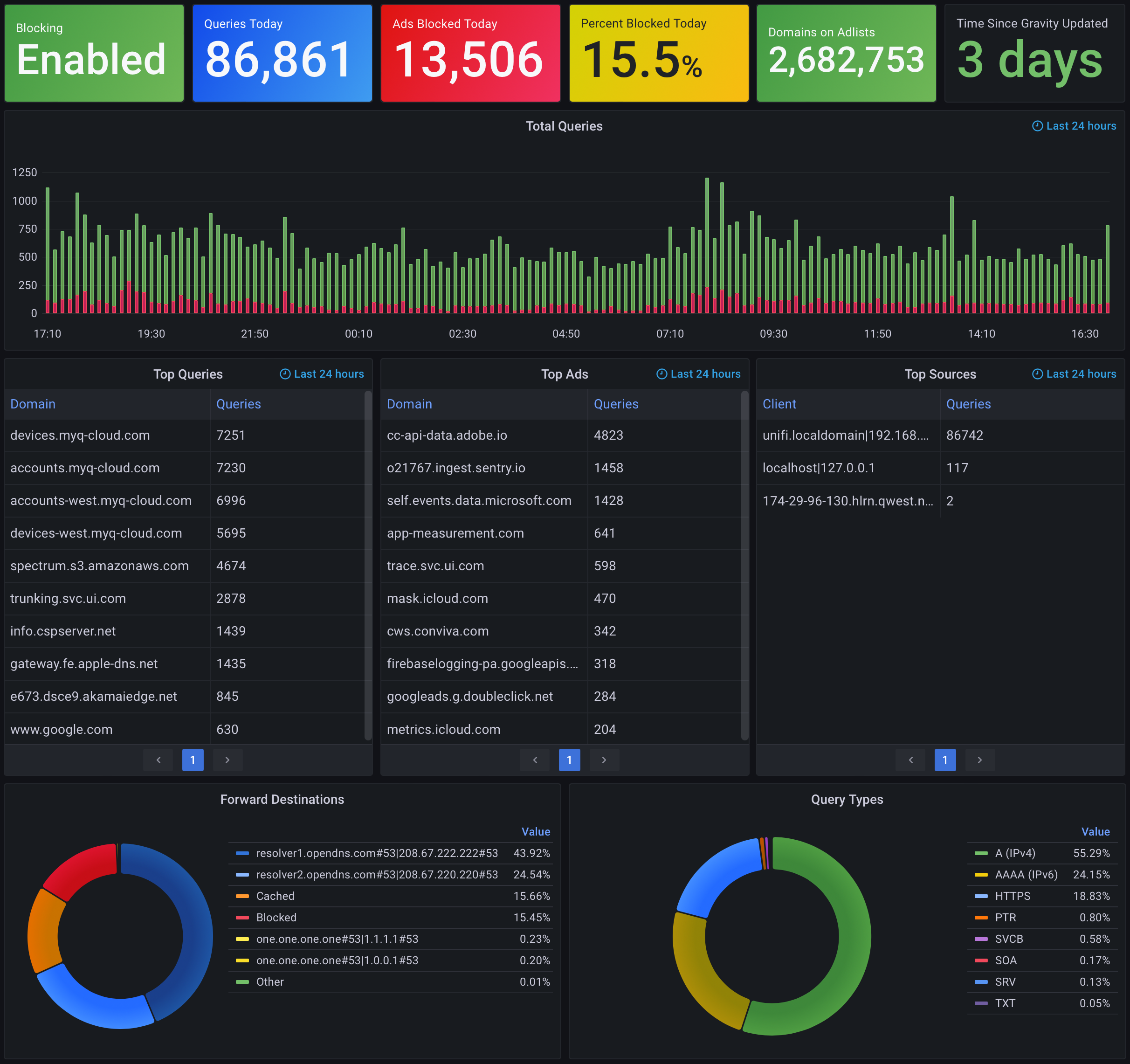Go to next page in Top Sources
1130x1064 pixels.
click(979, 760)
